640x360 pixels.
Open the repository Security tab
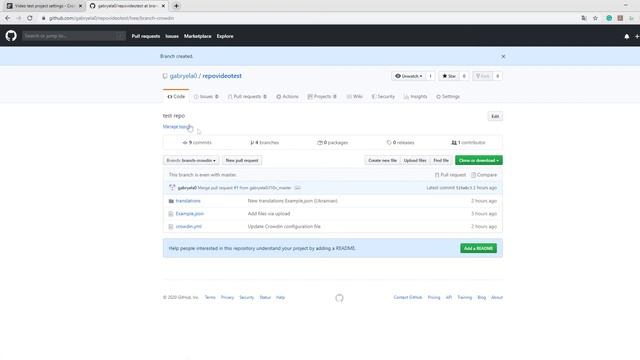pos(383,97)
